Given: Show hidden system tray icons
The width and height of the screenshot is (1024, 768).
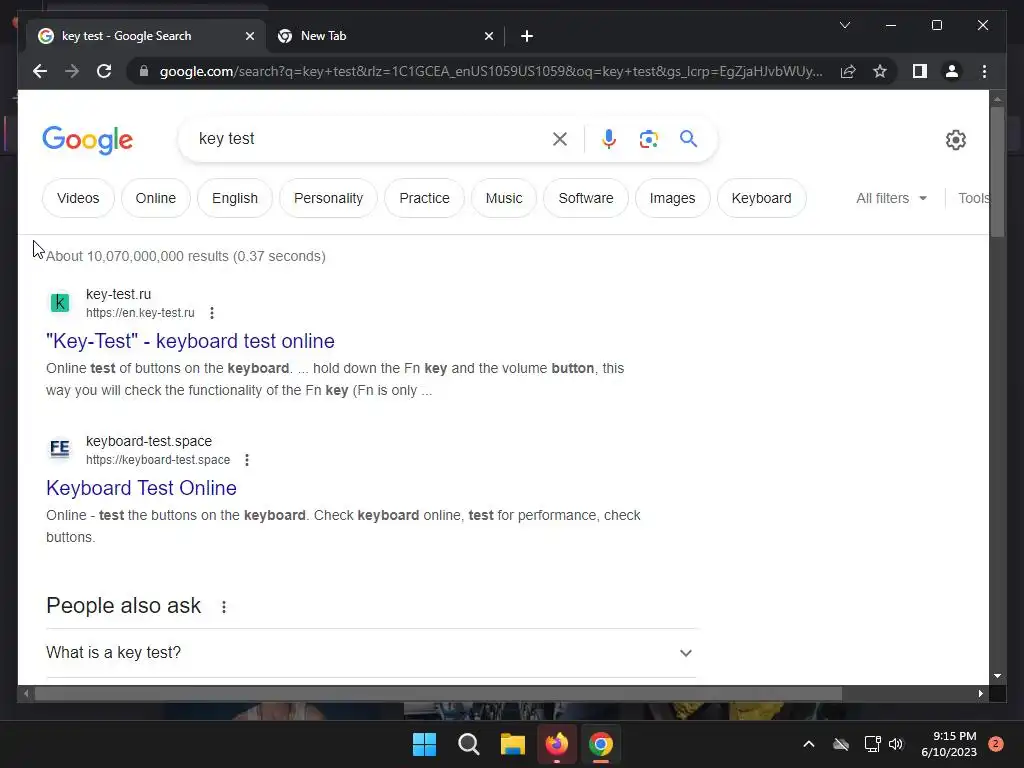Looking at the screenshot, I should tap(808, 744).
